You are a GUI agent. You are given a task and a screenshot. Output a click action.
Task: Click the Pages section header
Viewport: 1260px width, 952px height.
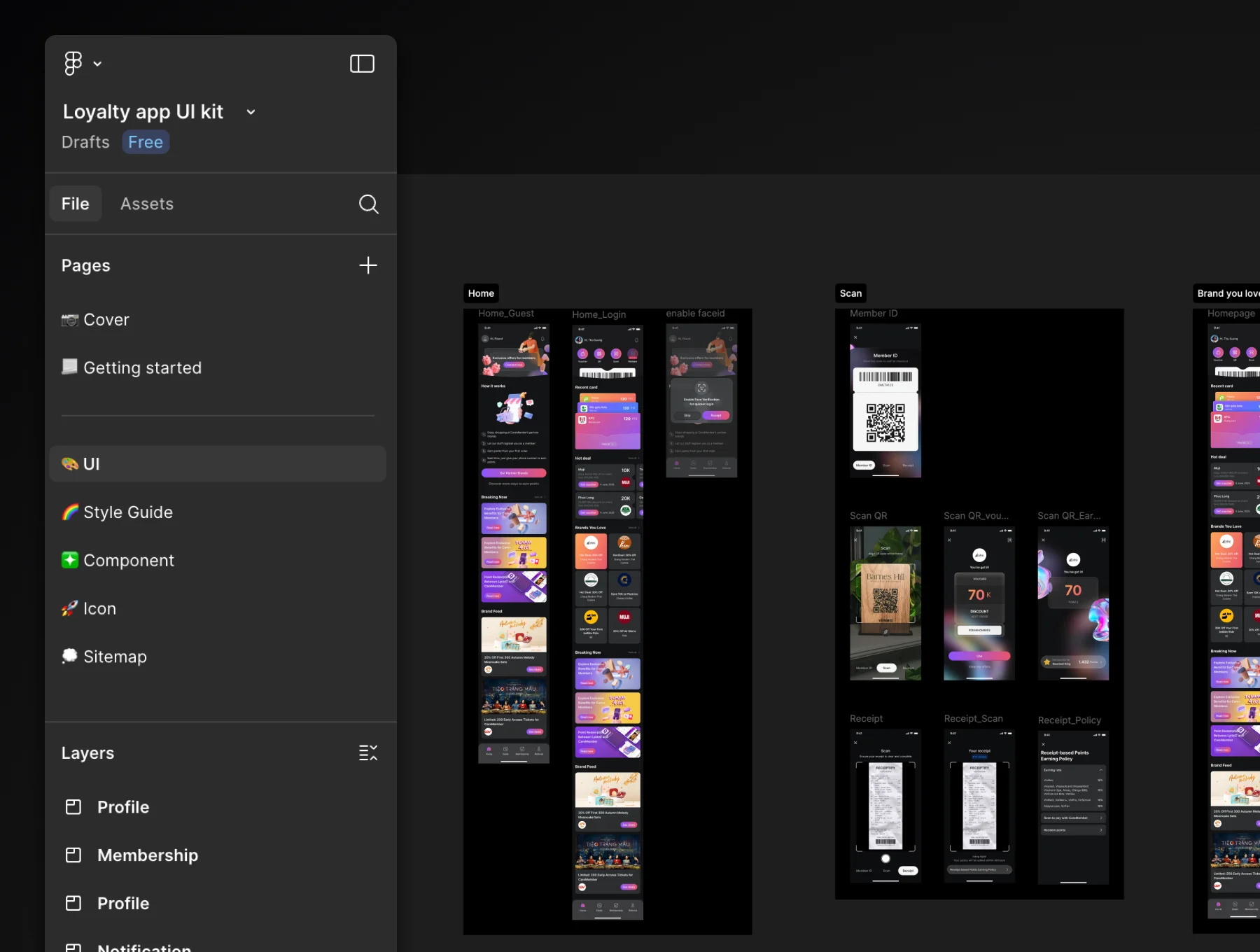pos(86,265)
